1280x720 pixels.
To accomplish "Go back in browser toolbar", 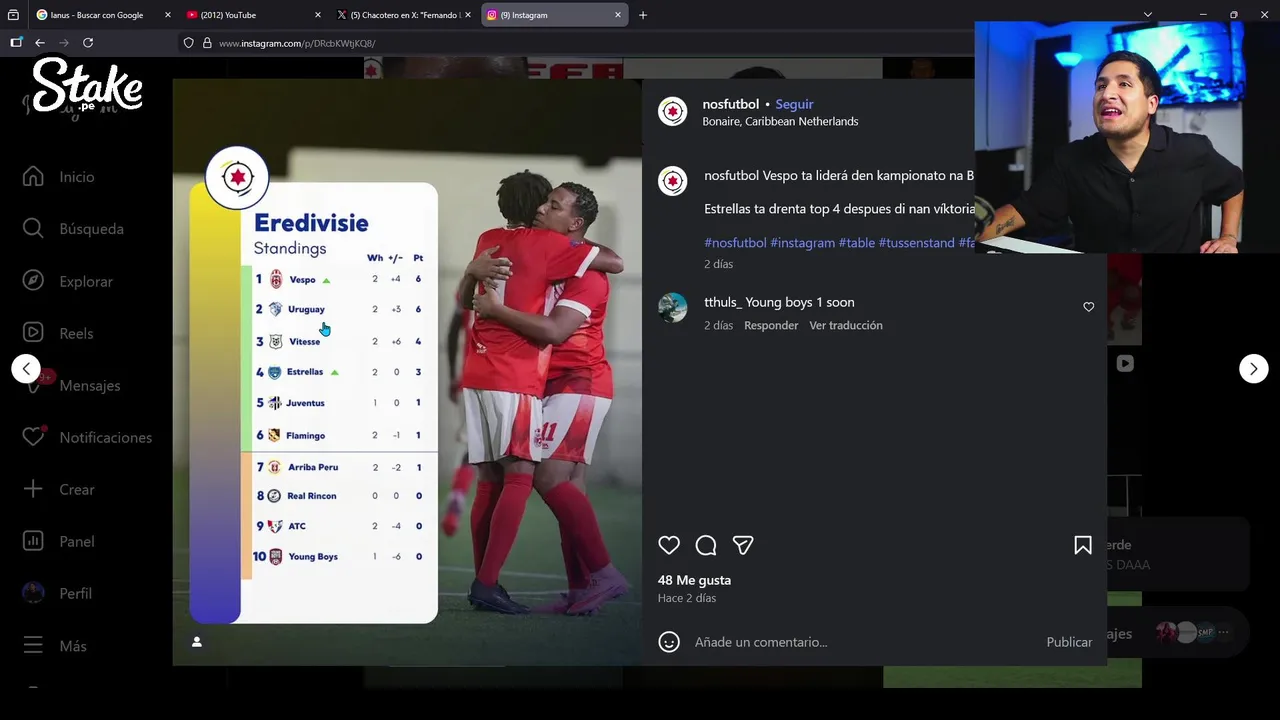I will (39, 43).
